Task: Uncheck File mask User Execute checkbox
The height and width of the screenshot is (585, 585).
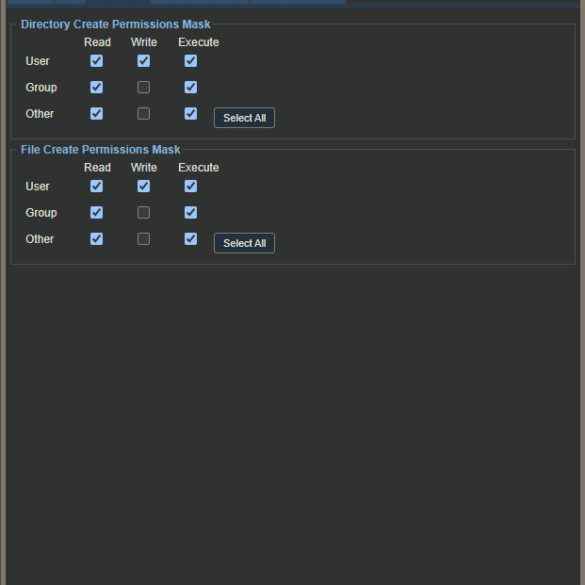Action: [191, 186]
